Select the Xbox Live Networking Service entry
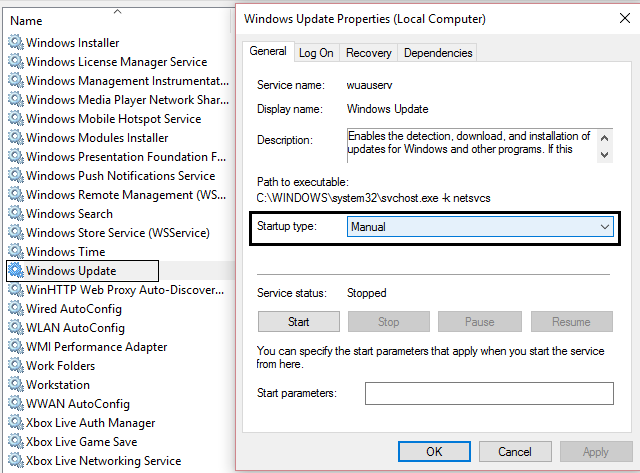Image resolution: width=640 pixels, height=473 pixels. tap(103, 461)
